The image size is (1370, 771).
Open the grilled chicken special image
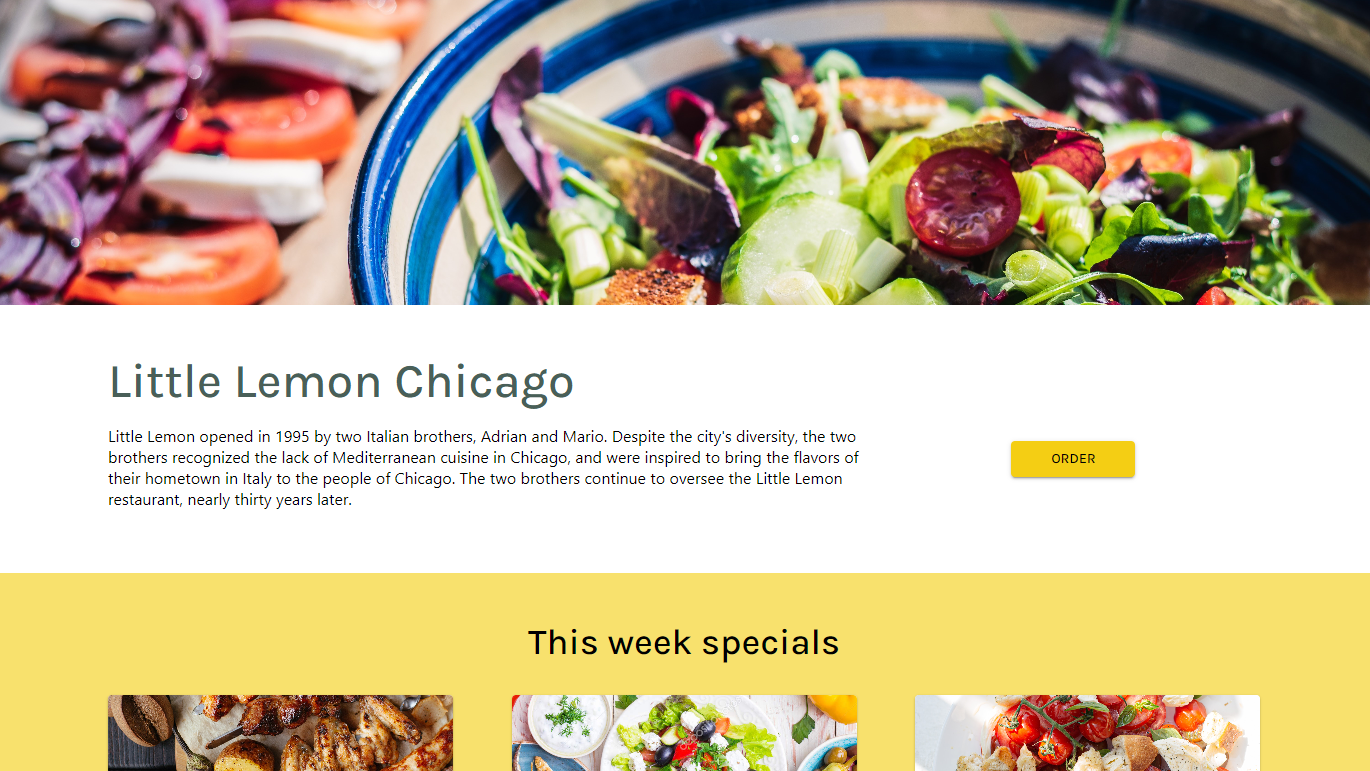tap(280, 733)
